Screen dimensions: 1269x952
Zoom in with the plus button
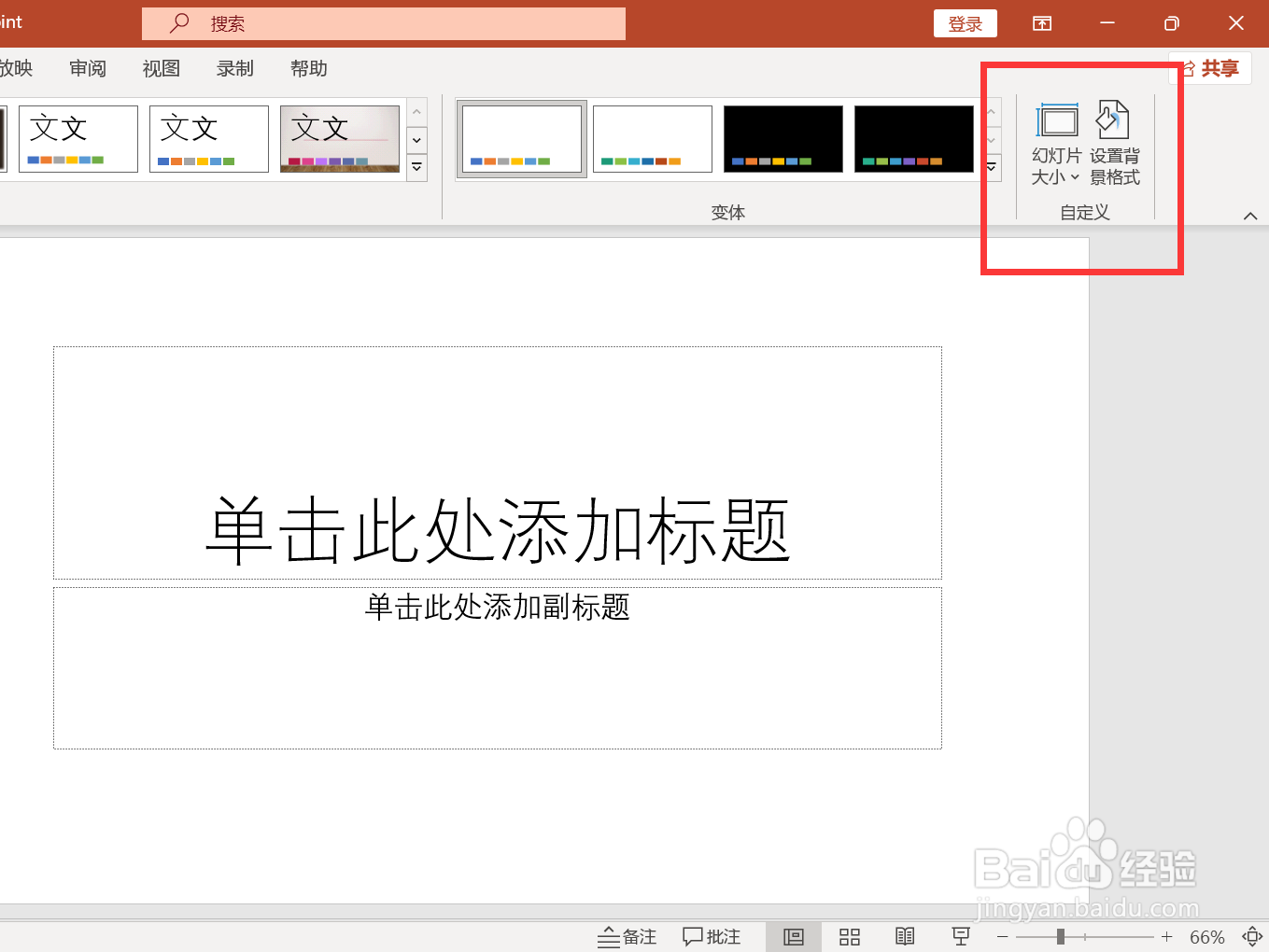click(x=1166, y=936)
